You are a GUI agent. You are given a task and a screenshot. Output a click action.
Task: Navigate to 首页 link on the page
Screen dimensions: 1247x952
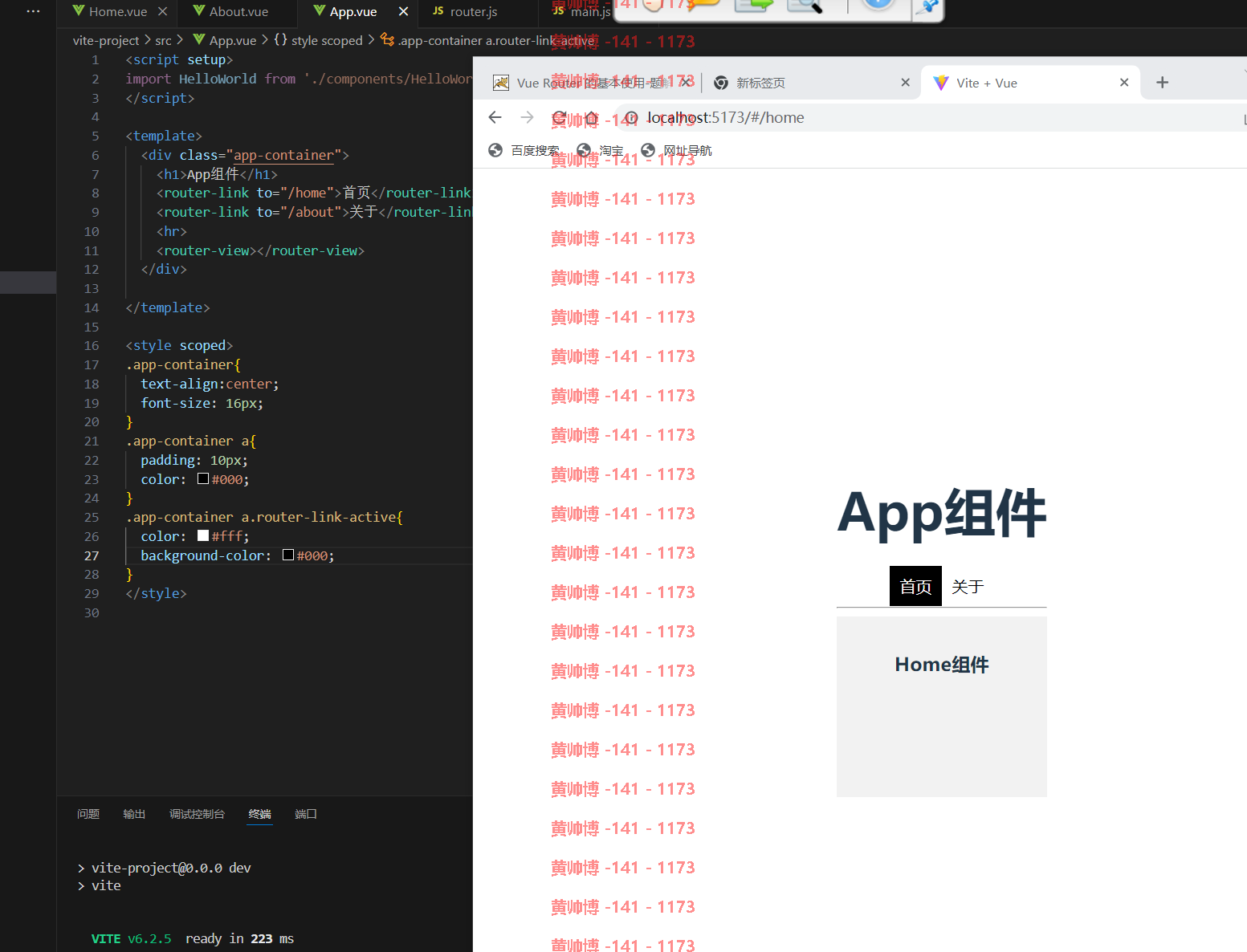point(915,586)
